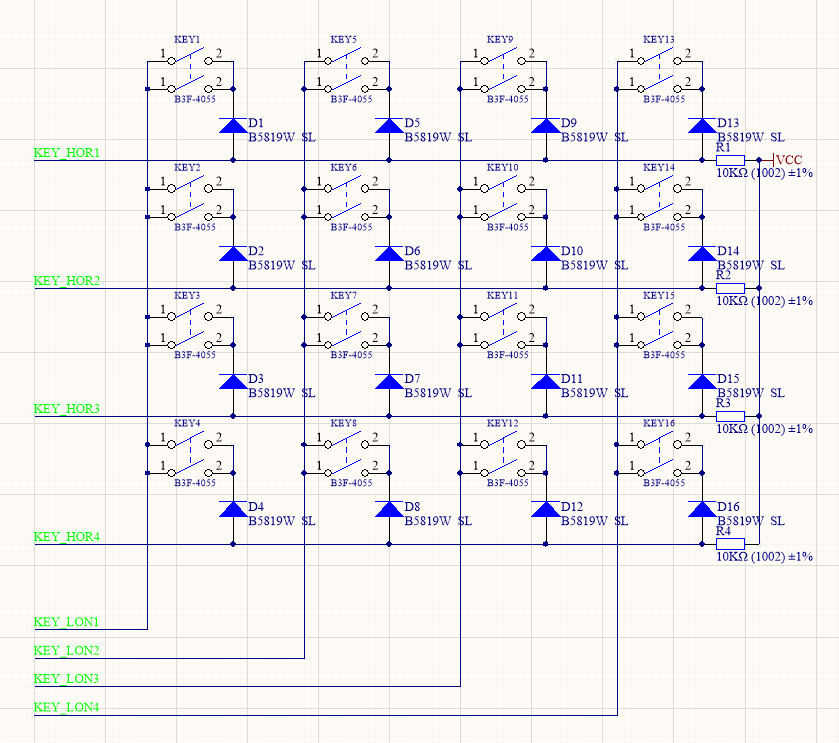839x743 pixels.
Task: Click the R1 designator label
Action: click(723, 147)
